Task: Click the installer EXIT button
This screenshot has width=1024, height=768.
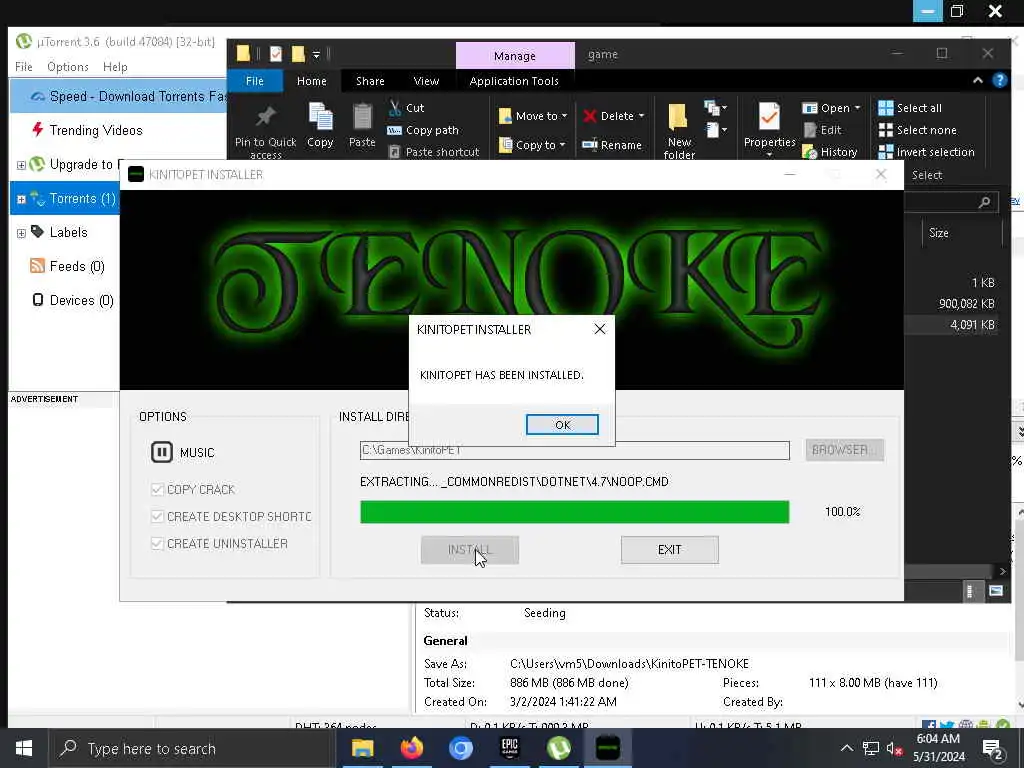Action: pos(669,550)
